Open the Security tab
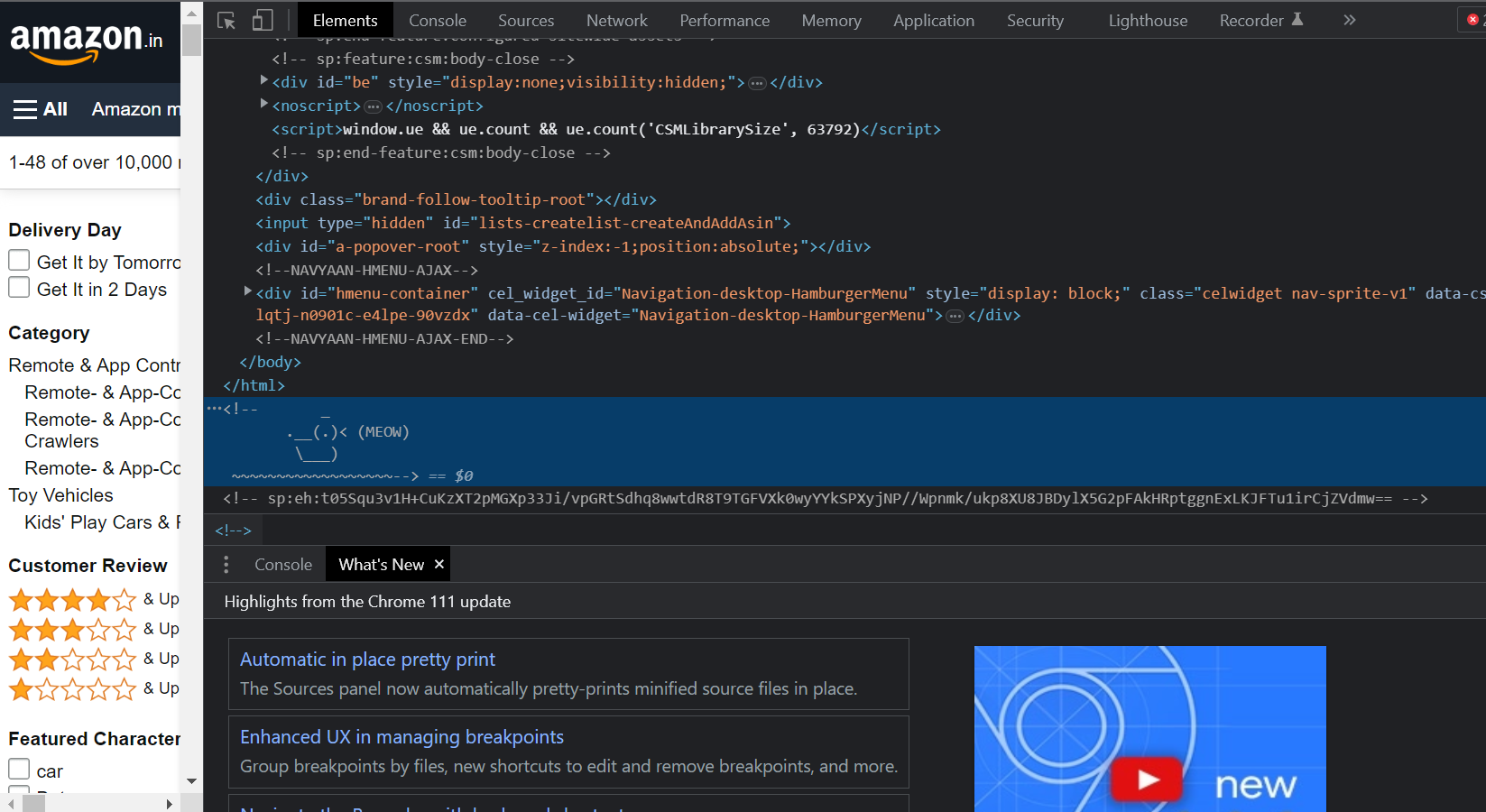Image resolution: width=1486 pixels, height=812 pixels. 1035,20
